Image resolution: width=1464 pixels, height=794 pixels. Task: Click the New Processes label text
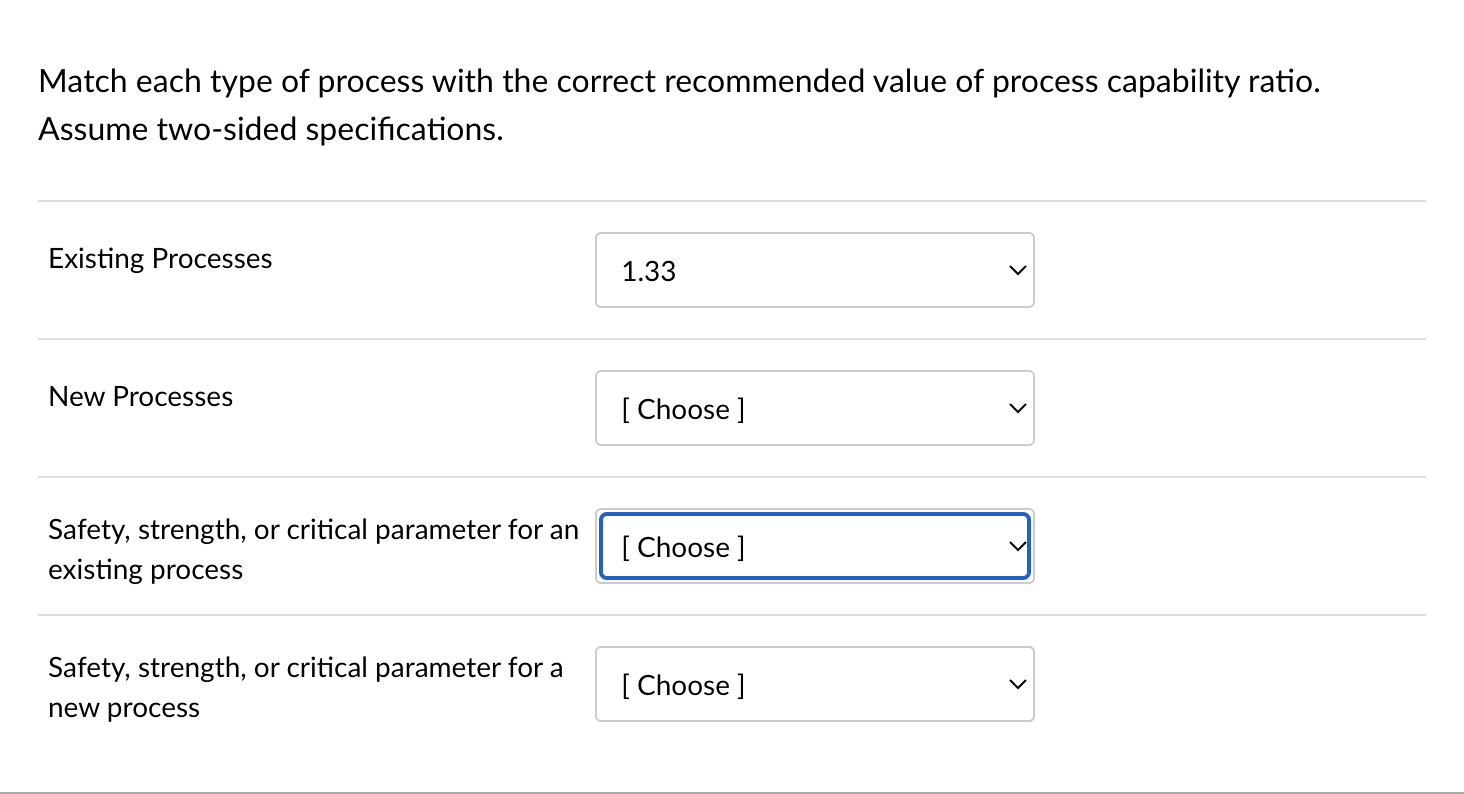[x=140, y=396]
